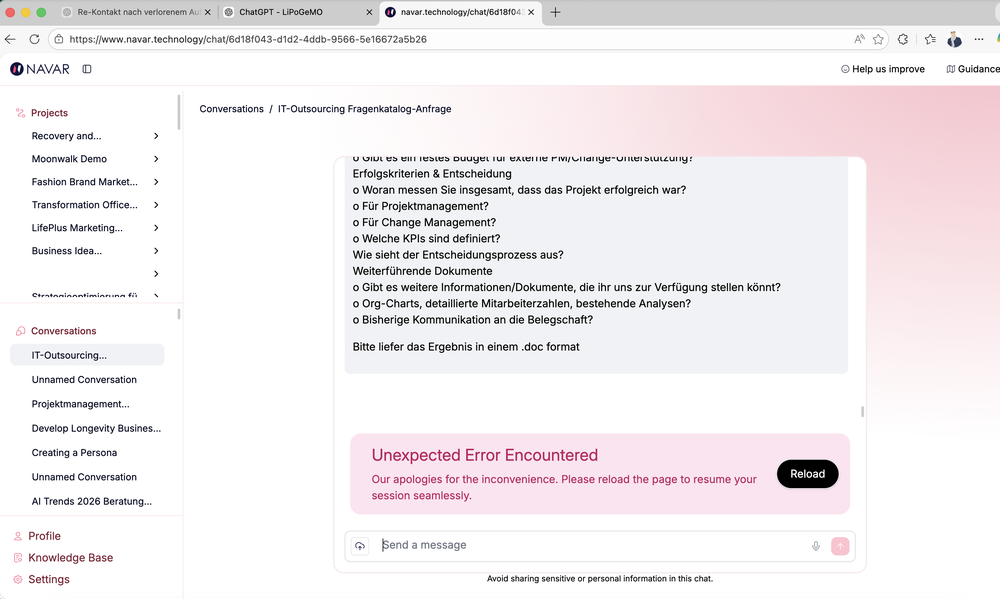The height and width of the screenshot is (599, 1000).
Task: Expand the LifePlus Marketing project chevron
Action: [x=156, y=228]
